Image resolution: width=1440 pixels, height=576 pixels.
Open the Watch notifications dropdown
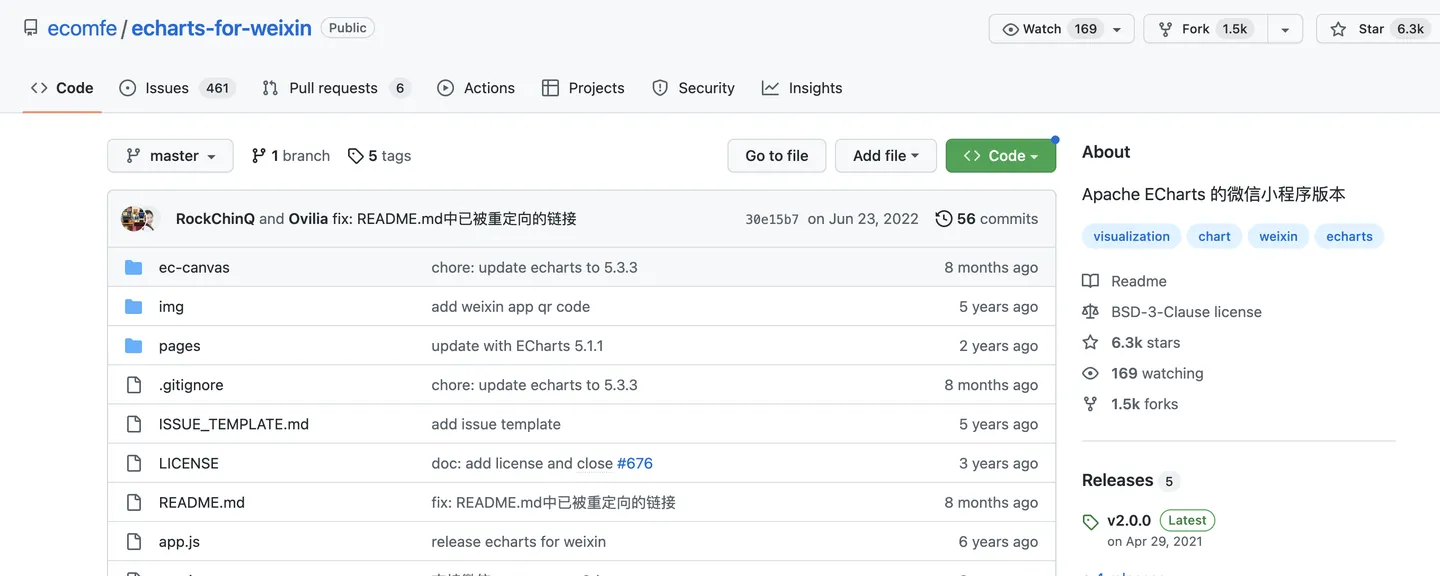tap(1061, 29)
